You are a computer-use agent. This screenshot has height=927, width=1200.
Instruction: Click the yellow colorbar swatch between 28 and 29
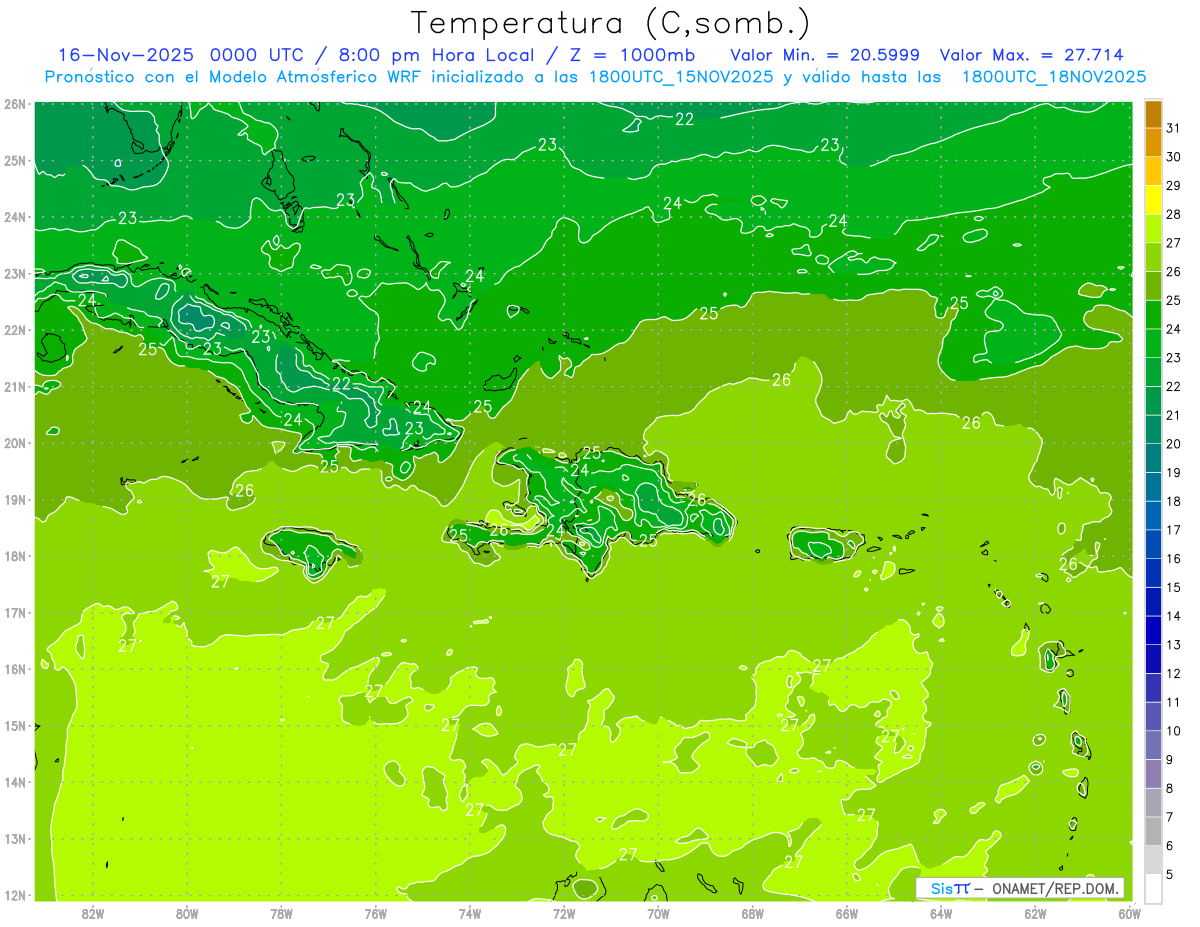click(1153, 200)
